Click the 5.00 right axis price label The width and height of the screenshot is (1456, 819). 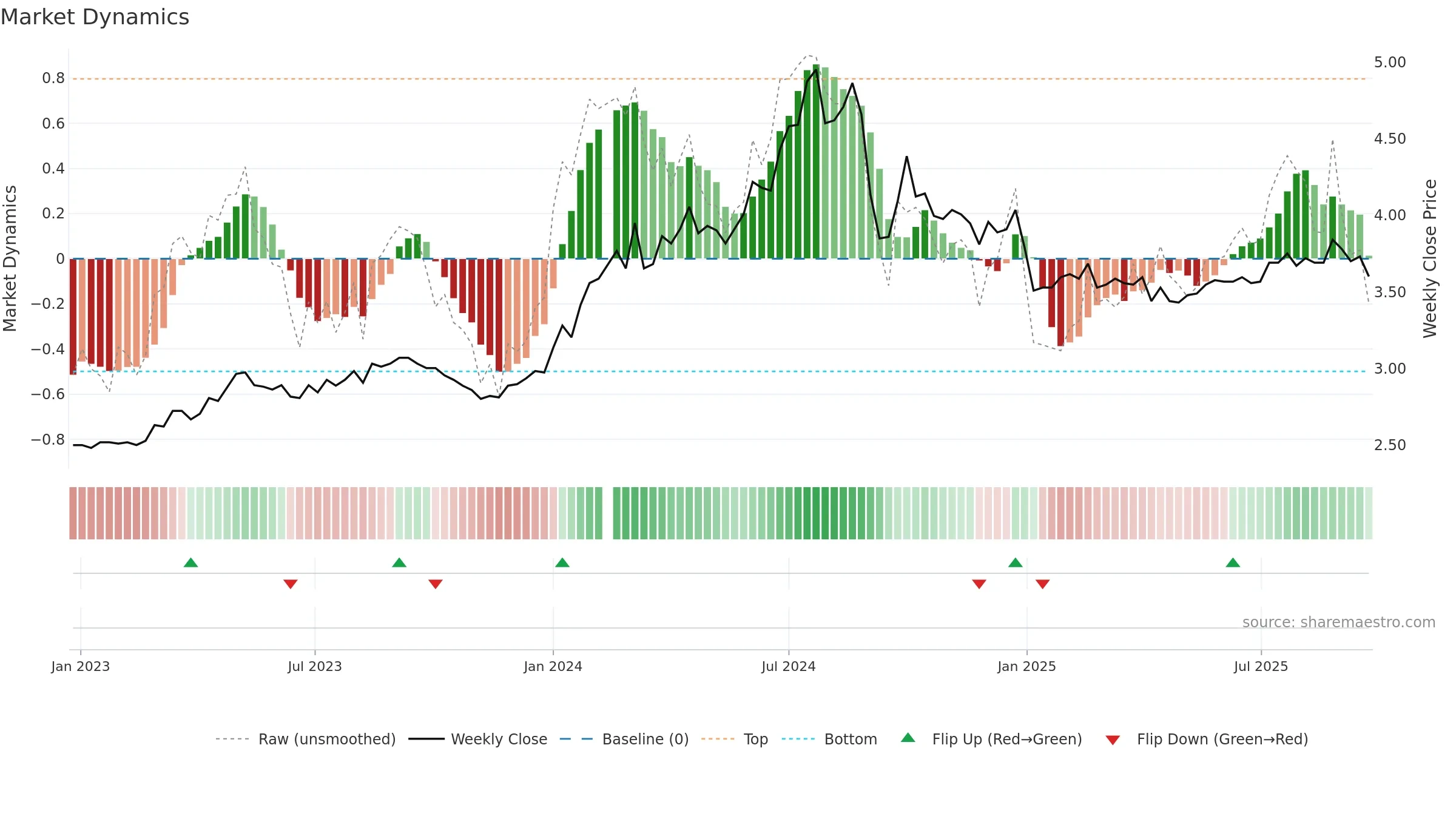(x=1390, y=62)
